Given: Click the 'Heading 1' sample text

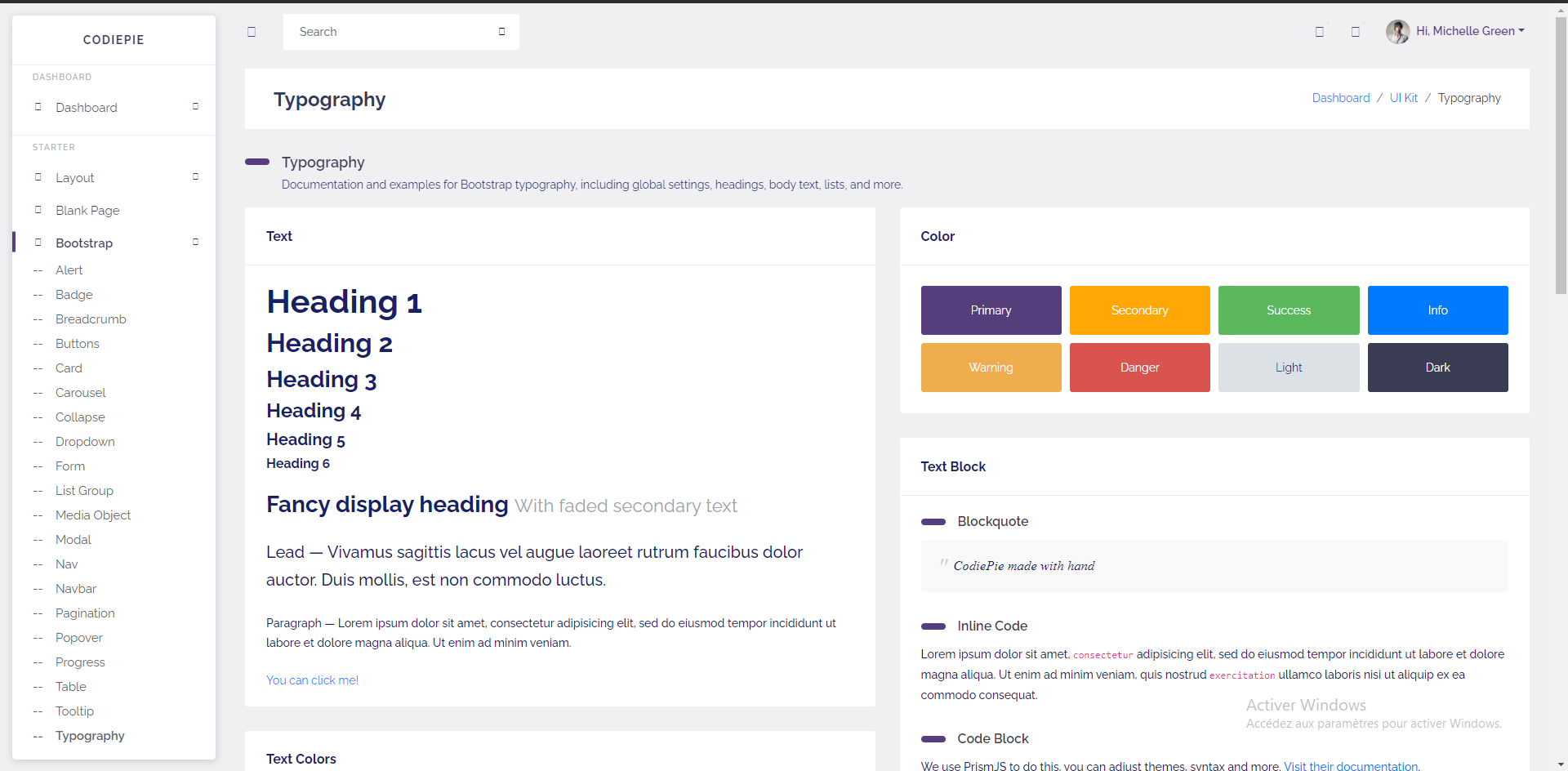Looking at the screenshot, I should point(344,302).
